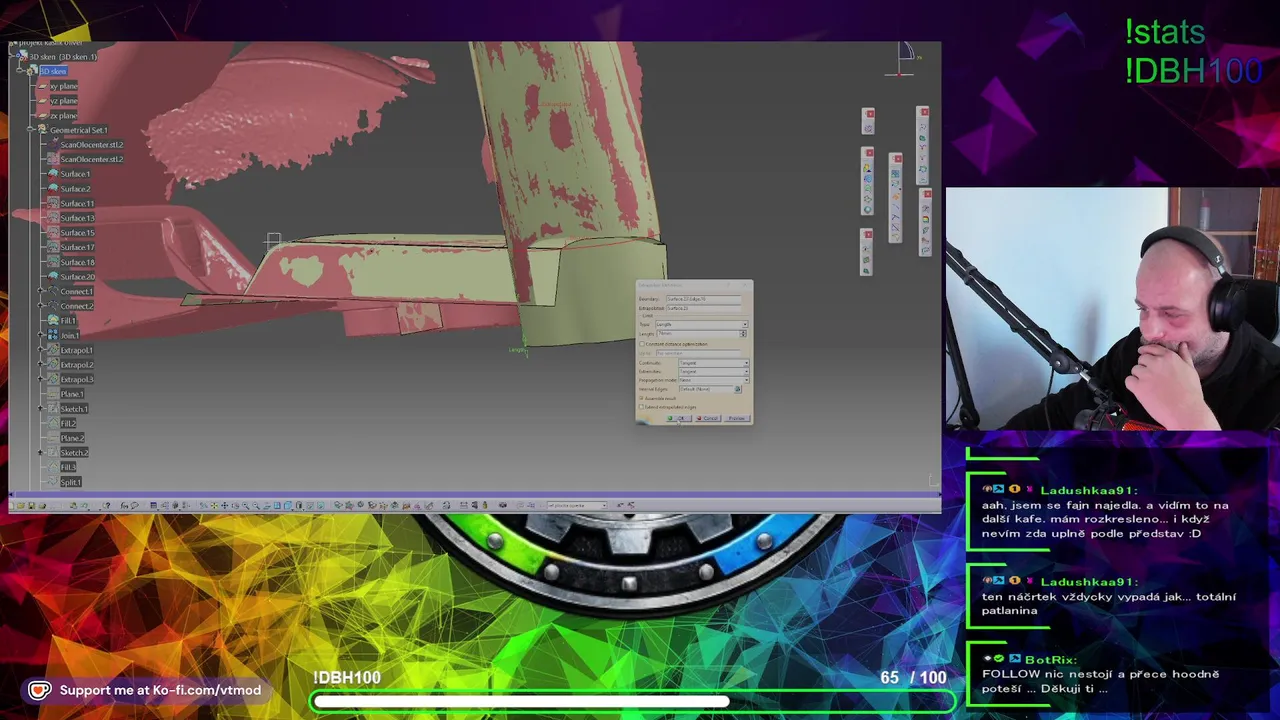Expand the Connect.1 tree node

tap(41, 291)
